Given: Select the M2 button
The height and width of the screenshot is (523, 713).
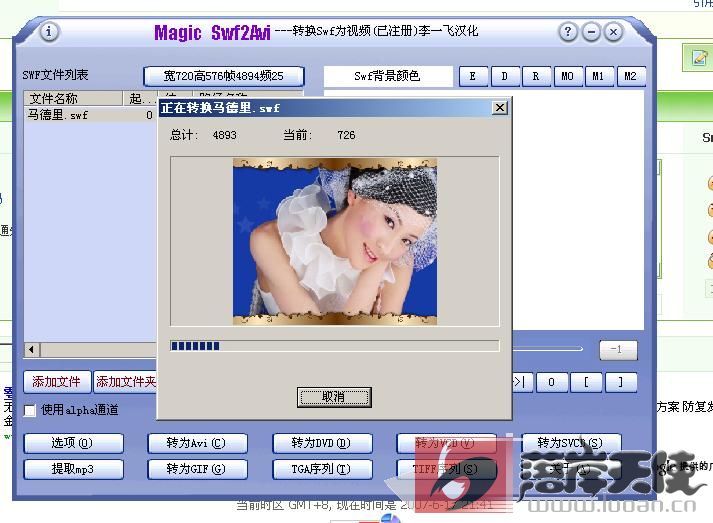Looking at the screenshot, I should coord(631,76).
